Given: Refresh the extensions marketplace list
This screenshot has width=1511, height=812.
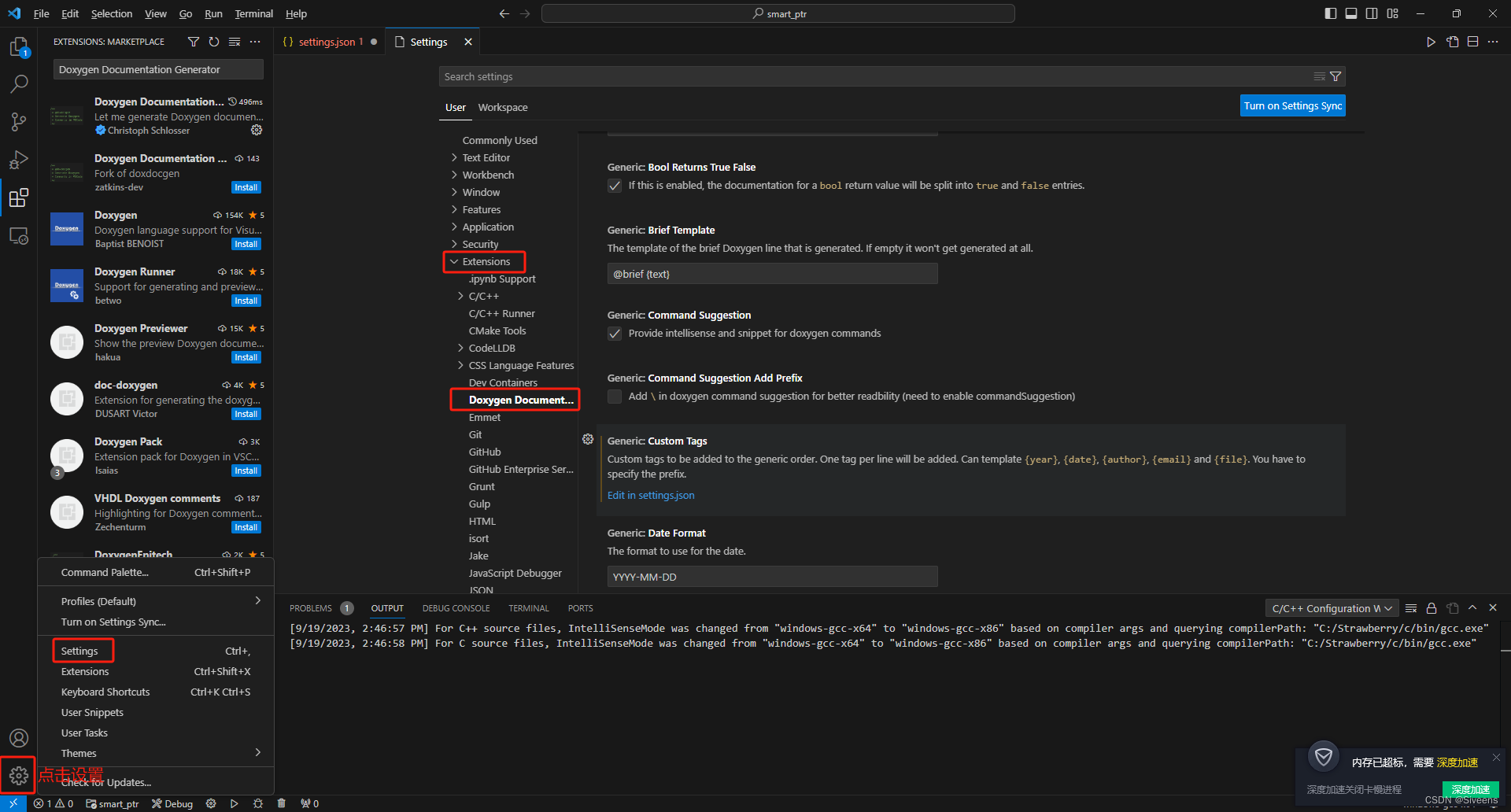Looking at the screenshot, I should coord(214,42).
